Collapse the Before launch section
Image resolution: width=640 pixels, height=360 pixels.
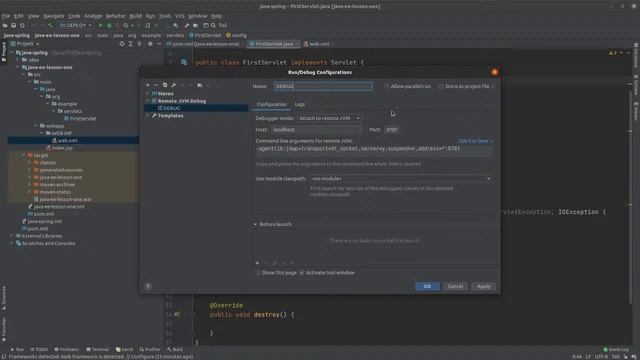[x=255, y=224]
